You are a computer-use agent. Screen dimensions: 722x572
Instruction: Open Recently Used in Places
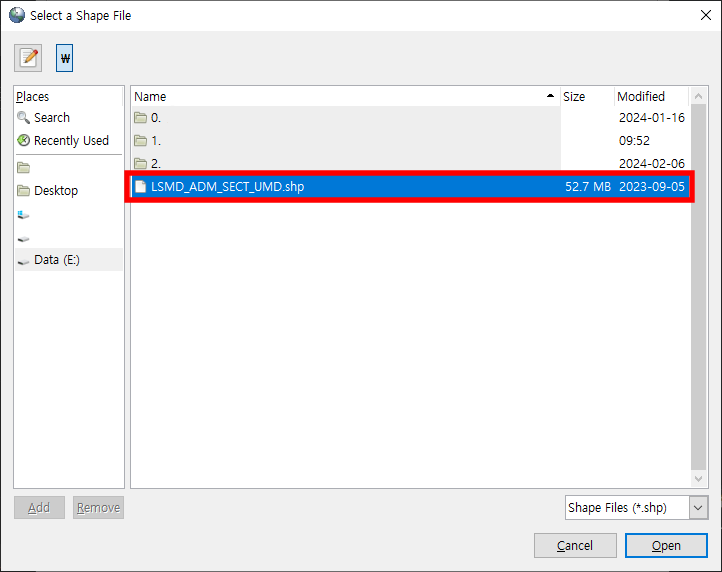pos(69,140)
